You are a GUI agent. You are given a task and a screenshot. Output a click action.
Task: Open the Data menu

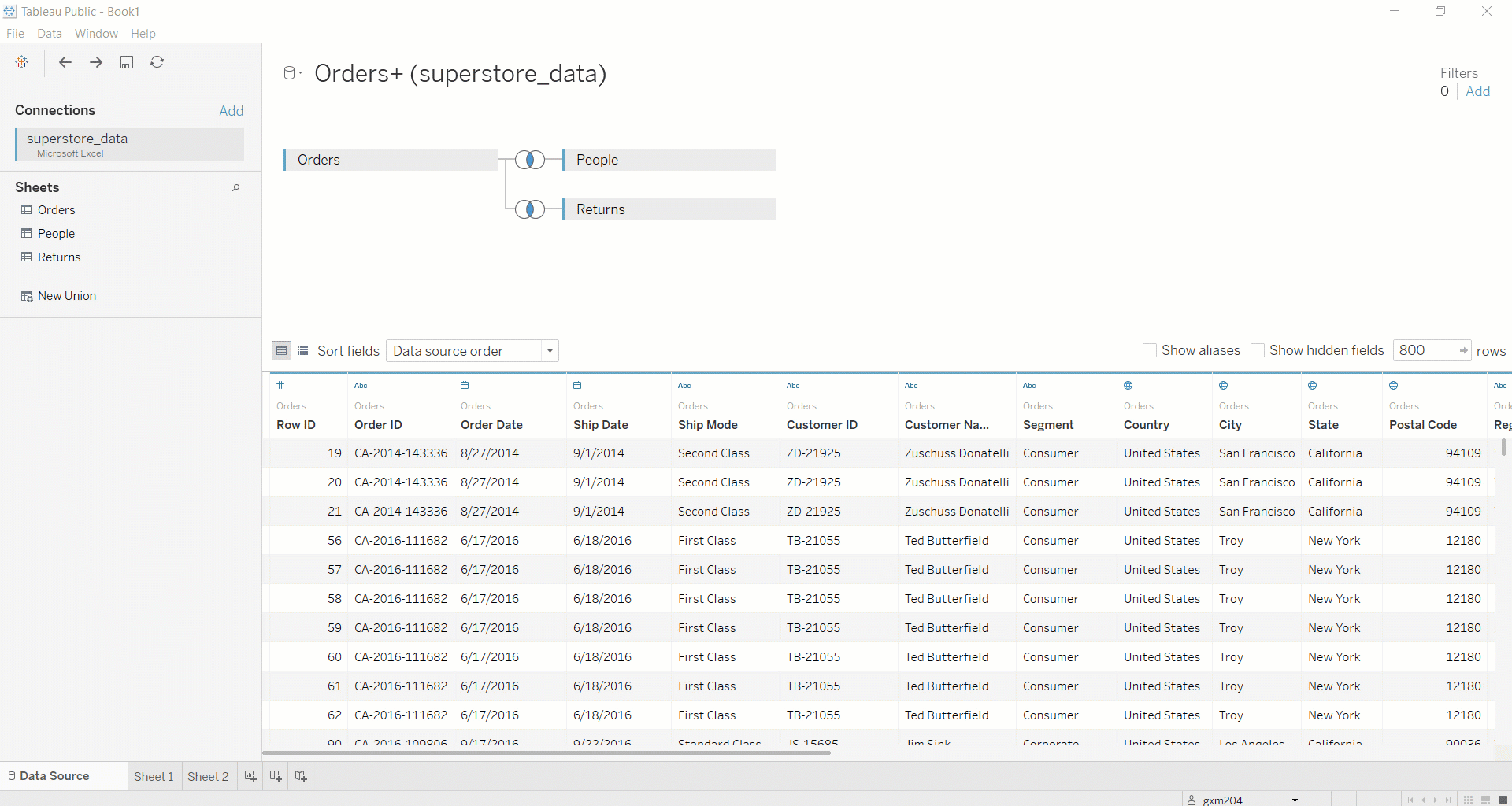pos(49,34)
